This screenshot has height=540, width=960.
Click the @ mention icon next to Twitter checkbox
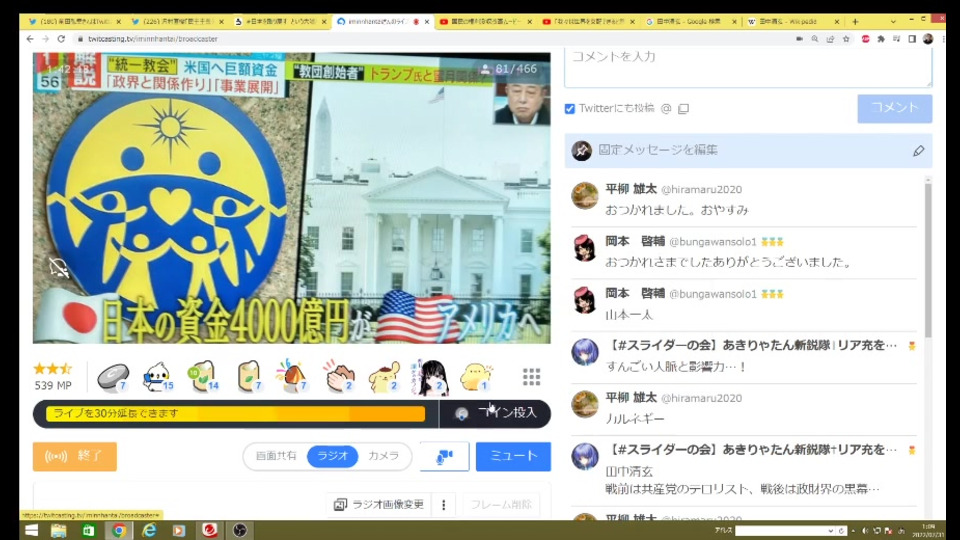(x=666, y=108)
